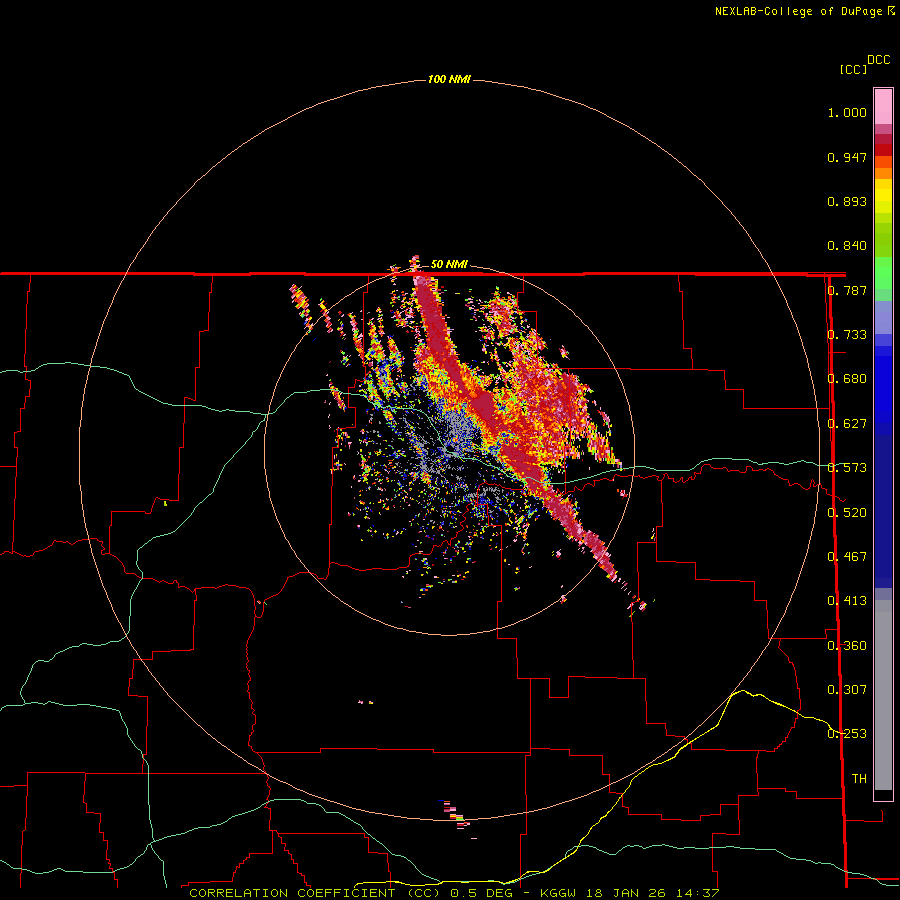Click the 0.840 value on the color scale

click(x=847, y=246)
